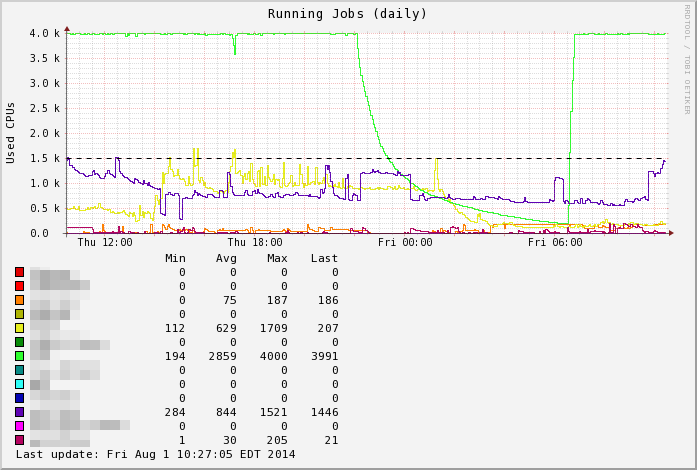
Task: Click the Max value '1521'
Action: 274,412
